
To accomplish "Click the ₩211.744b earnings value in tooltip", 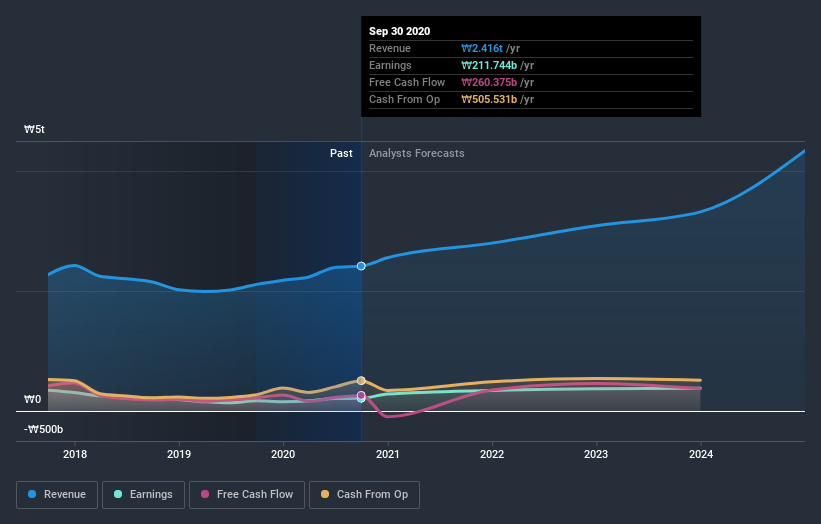I will click(489, 65).
